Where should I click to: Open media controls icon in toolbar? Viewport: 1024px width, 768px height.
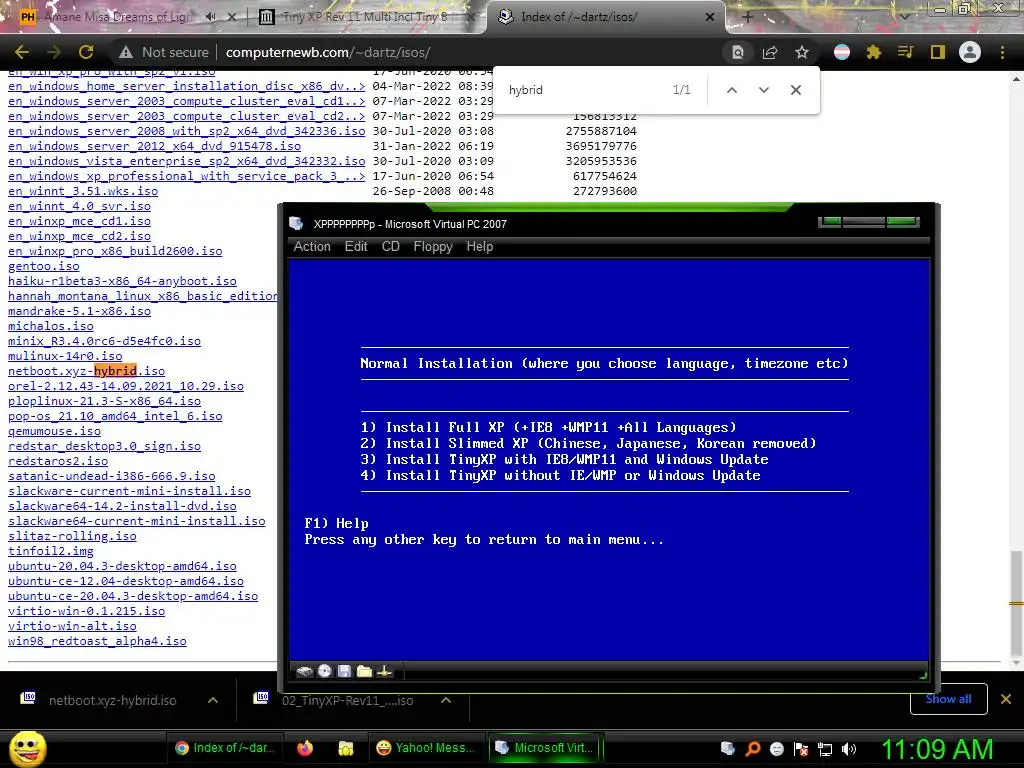coord(905,52)
